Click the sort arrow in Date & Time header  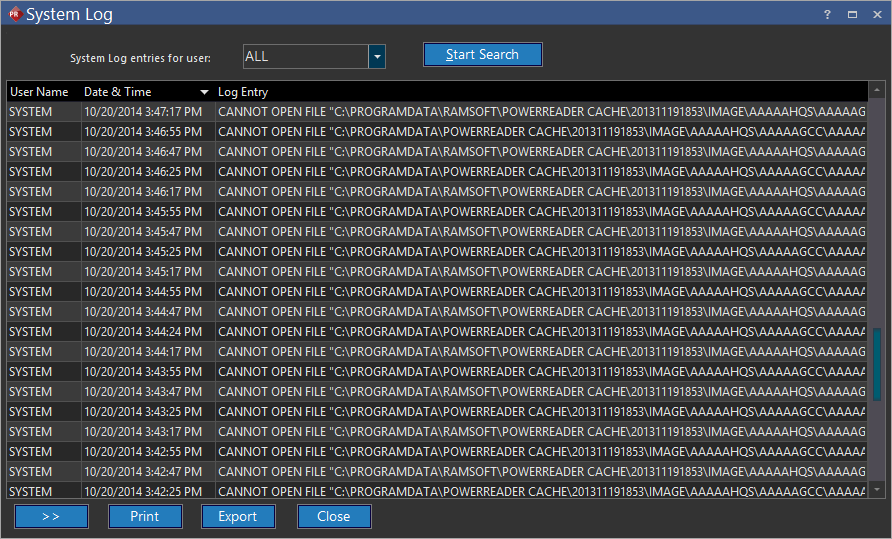coord(205,92)
